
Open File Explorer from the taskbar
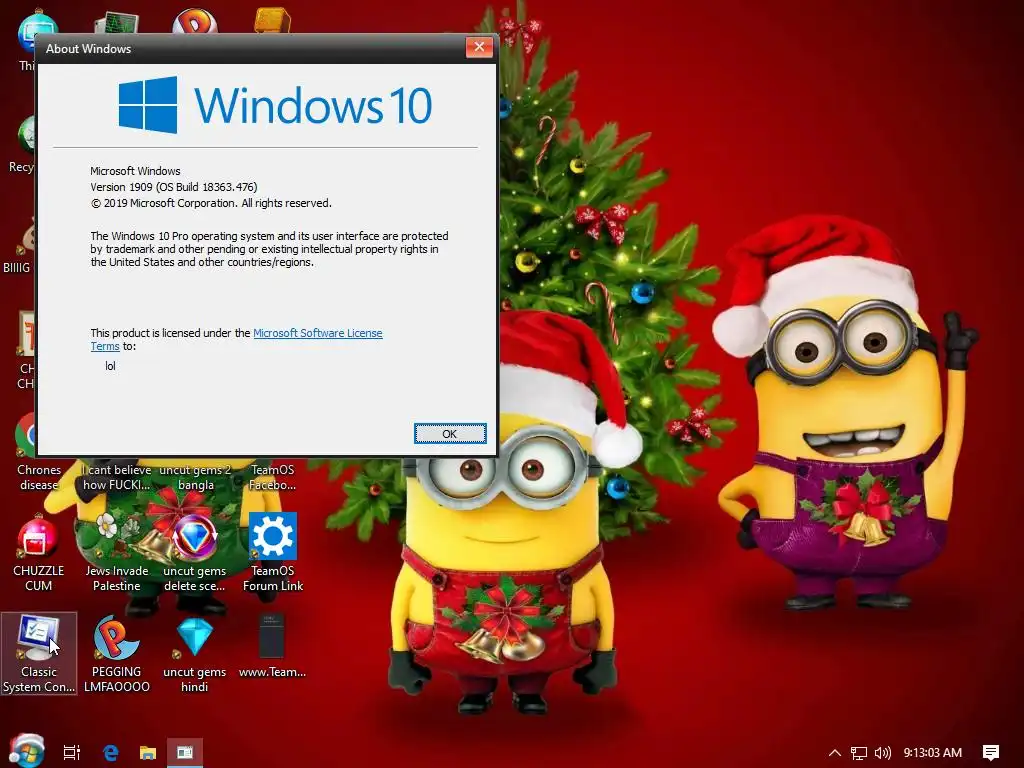148,752
